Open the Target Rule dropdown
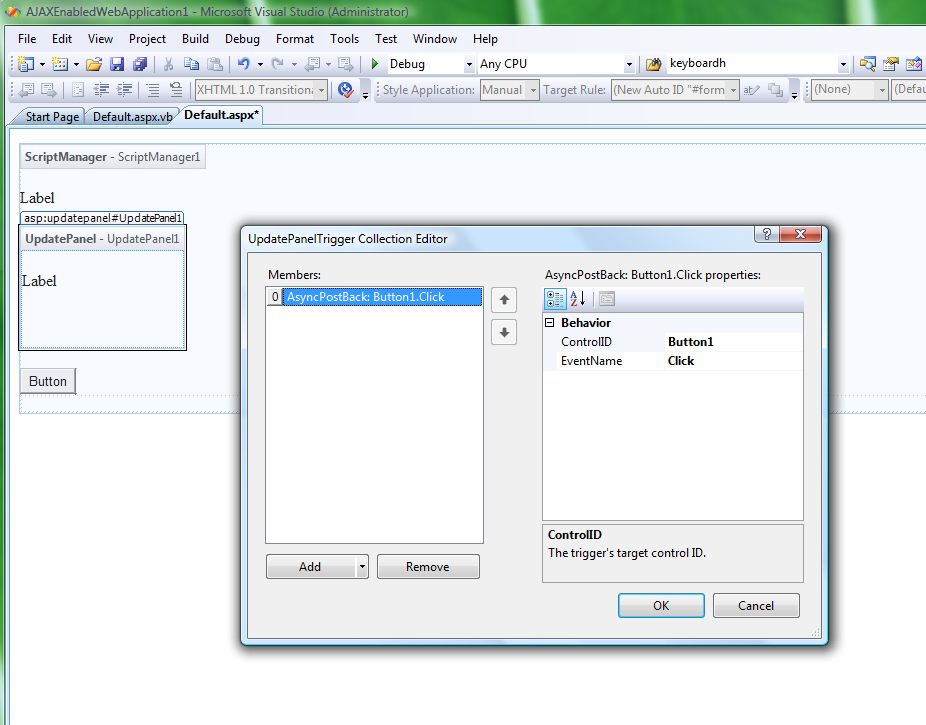 (x=733, y=90)
